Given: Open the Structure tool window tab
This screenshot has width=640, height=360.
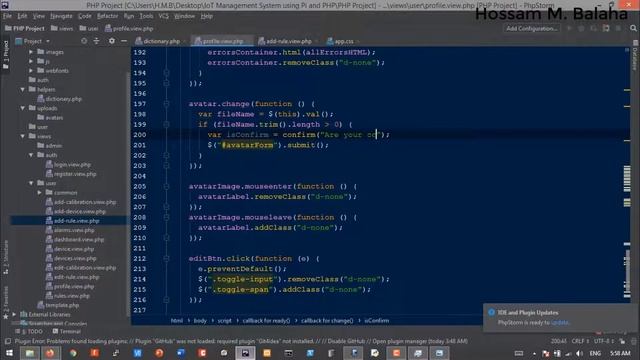Looking at the screenshot, I should [5, 258].
